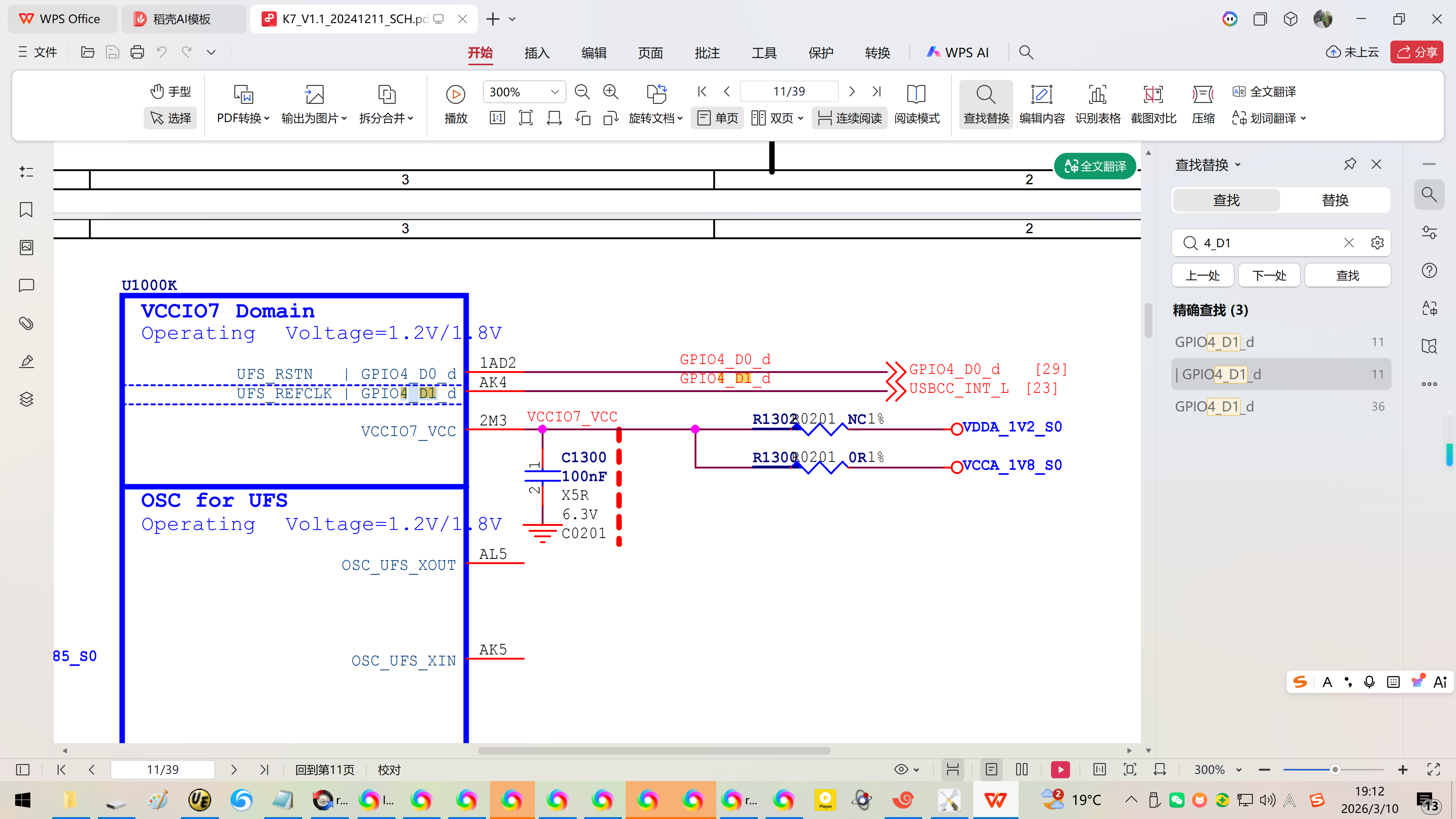Click the rotate document icon
Viewport: 1456px width, 819px height.
coord(656,94)
